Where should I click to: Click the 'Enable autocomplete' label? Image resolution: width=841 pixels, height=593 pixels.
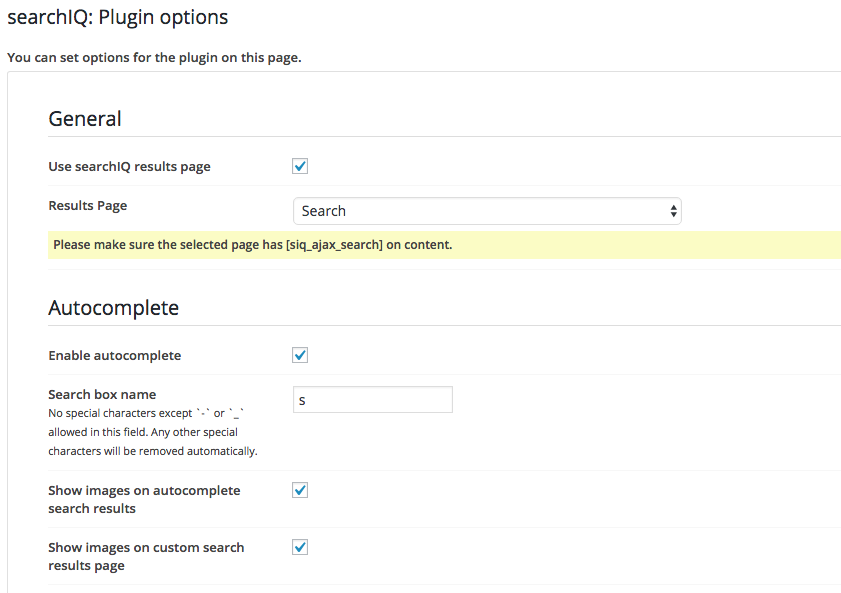click(x=115, y=355)
